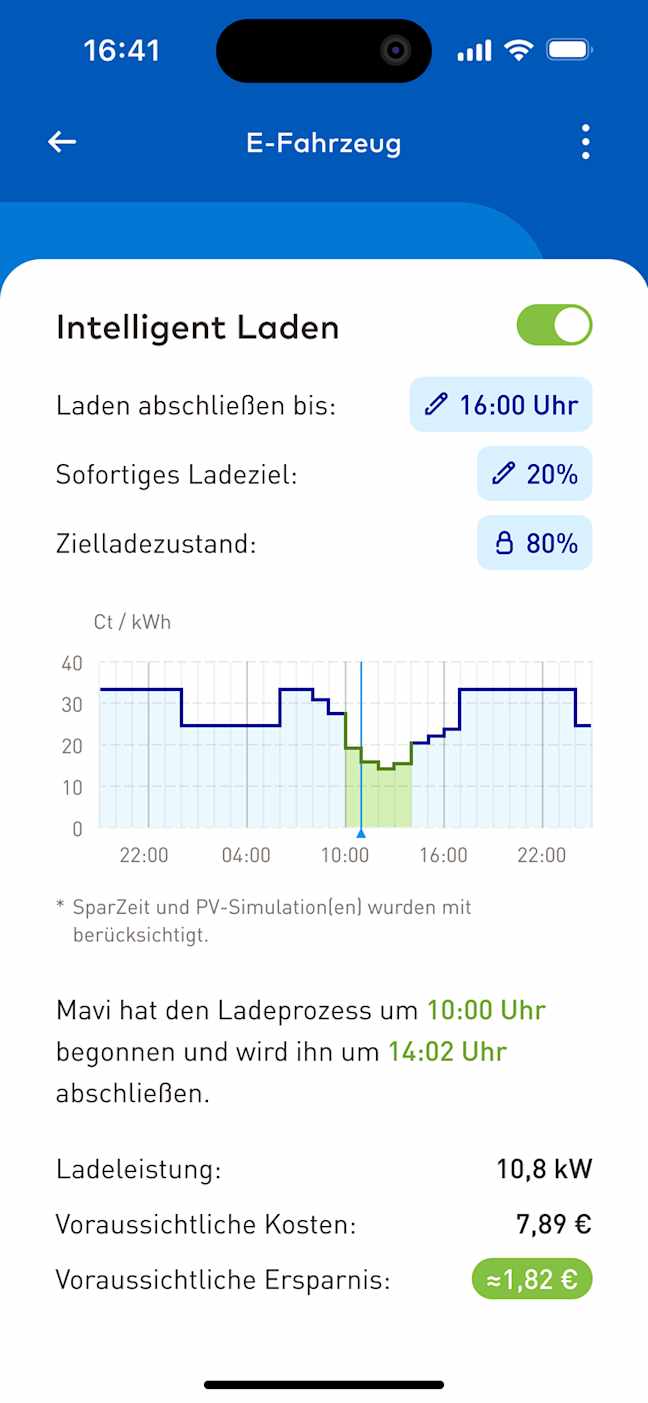Toggle Intelligent Laden off and verify
648x1403 pixels.
[x=553, y=325]
